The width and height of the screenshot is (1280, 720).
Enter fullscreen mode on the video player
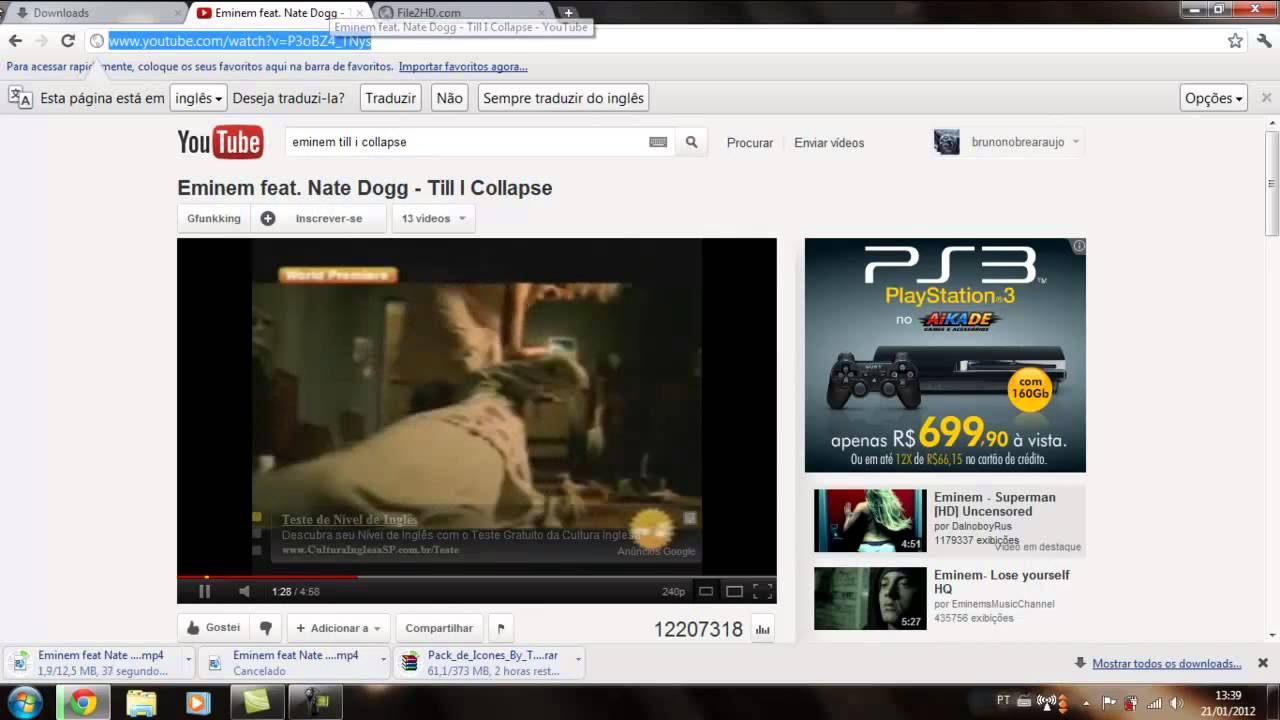(x=762, y=591)
